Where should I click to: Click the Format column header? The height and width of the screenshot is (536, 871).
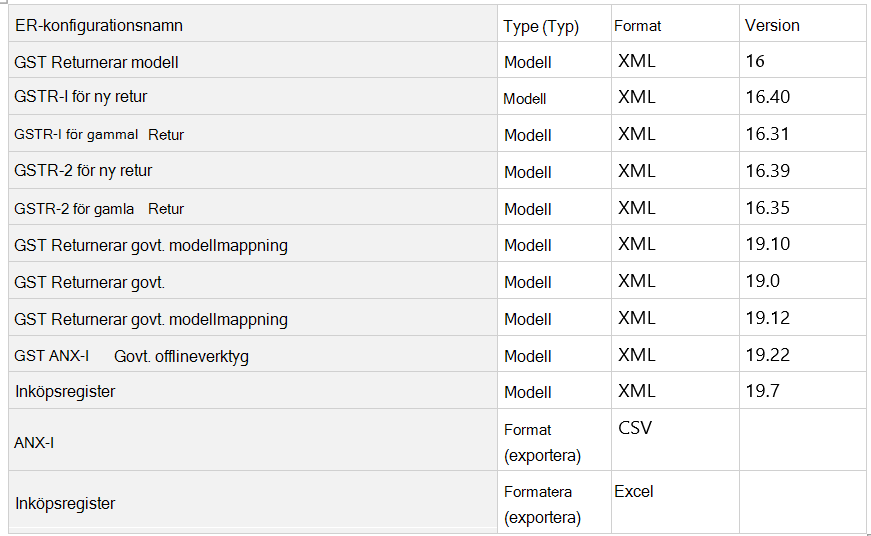tap(675, 25)
